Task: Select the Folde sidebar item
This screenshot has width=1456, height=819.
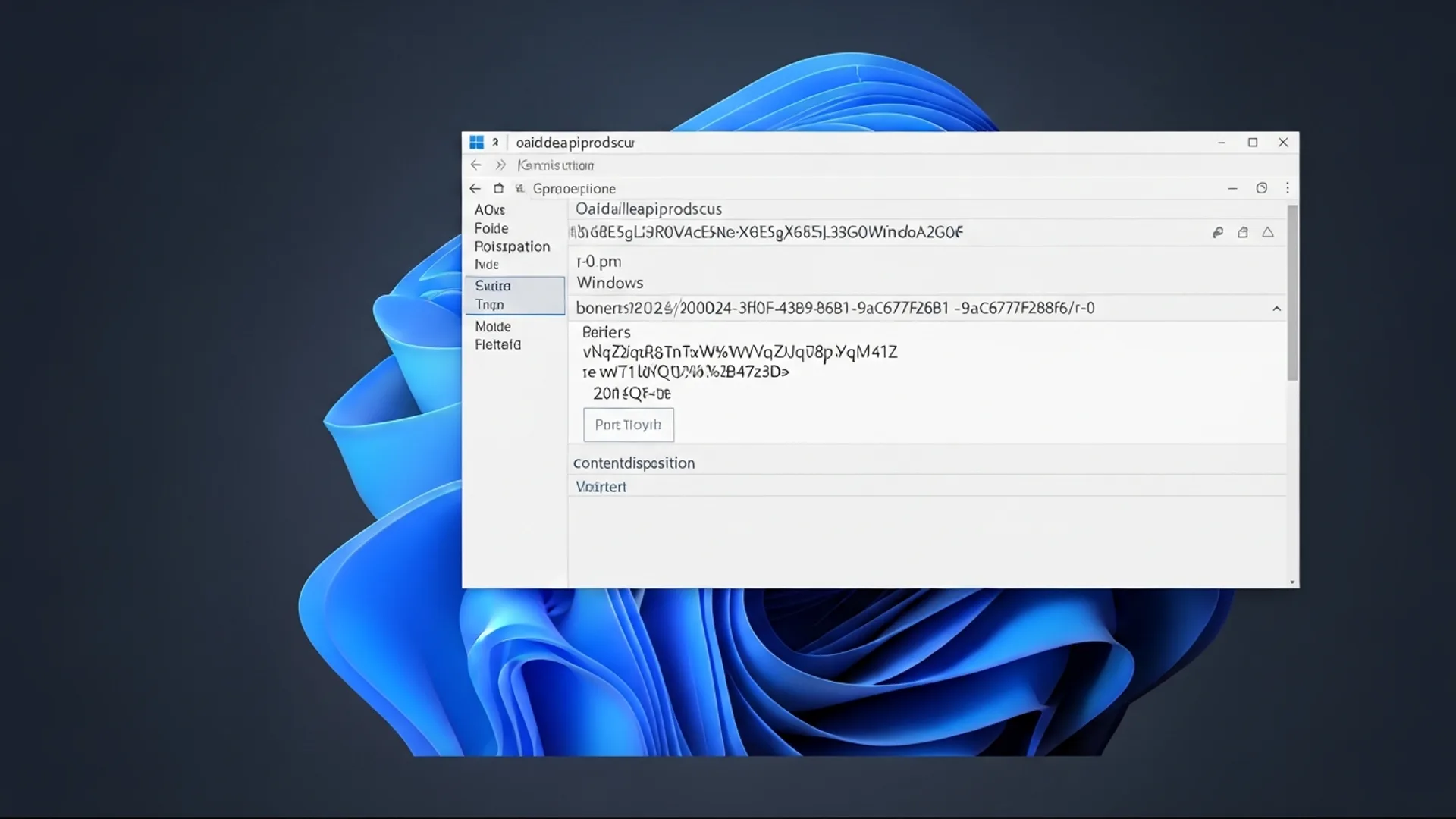Action: pyautogui.click(x=491, y=228)
